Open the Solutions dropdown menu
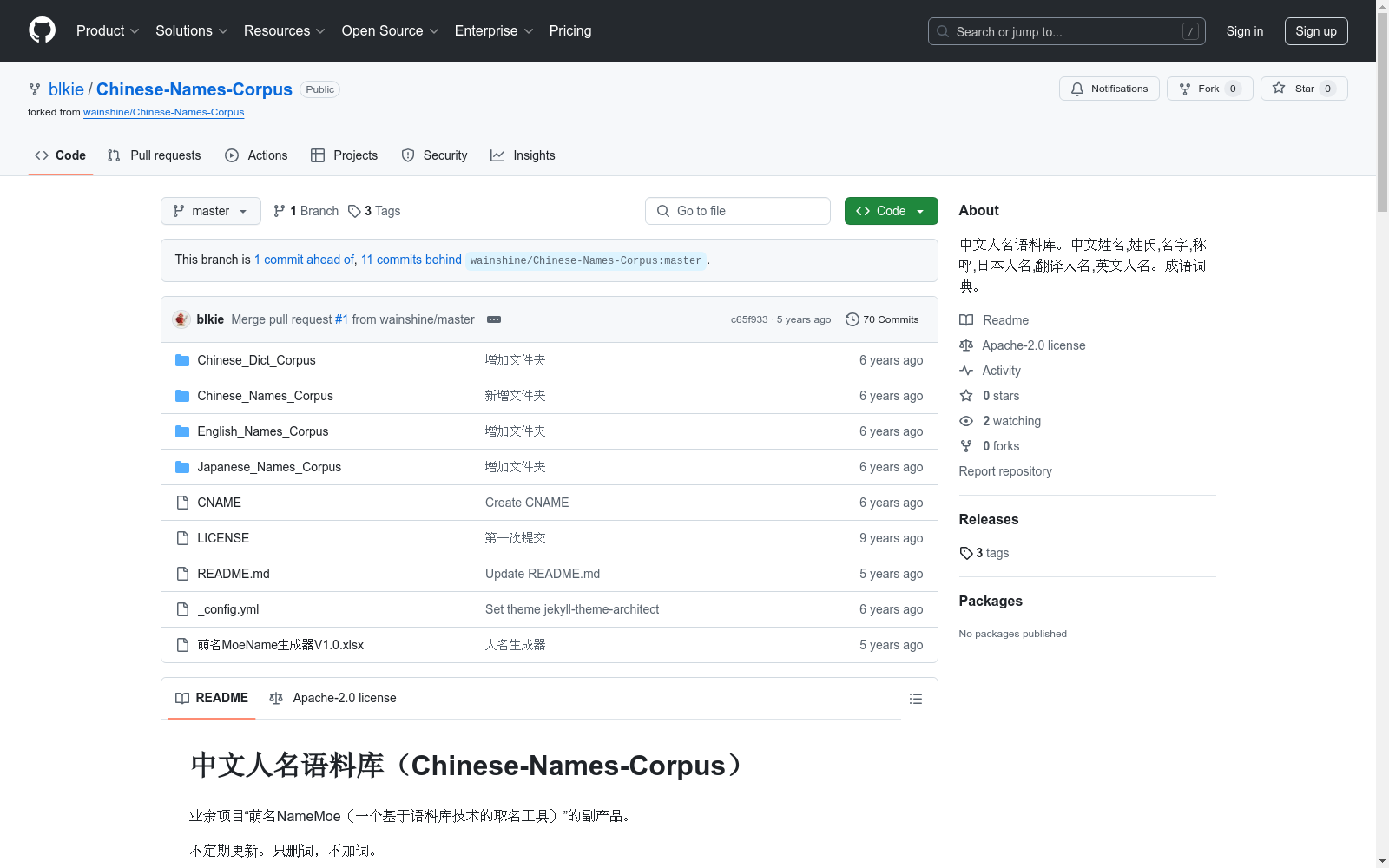 [x=192, y=30]
